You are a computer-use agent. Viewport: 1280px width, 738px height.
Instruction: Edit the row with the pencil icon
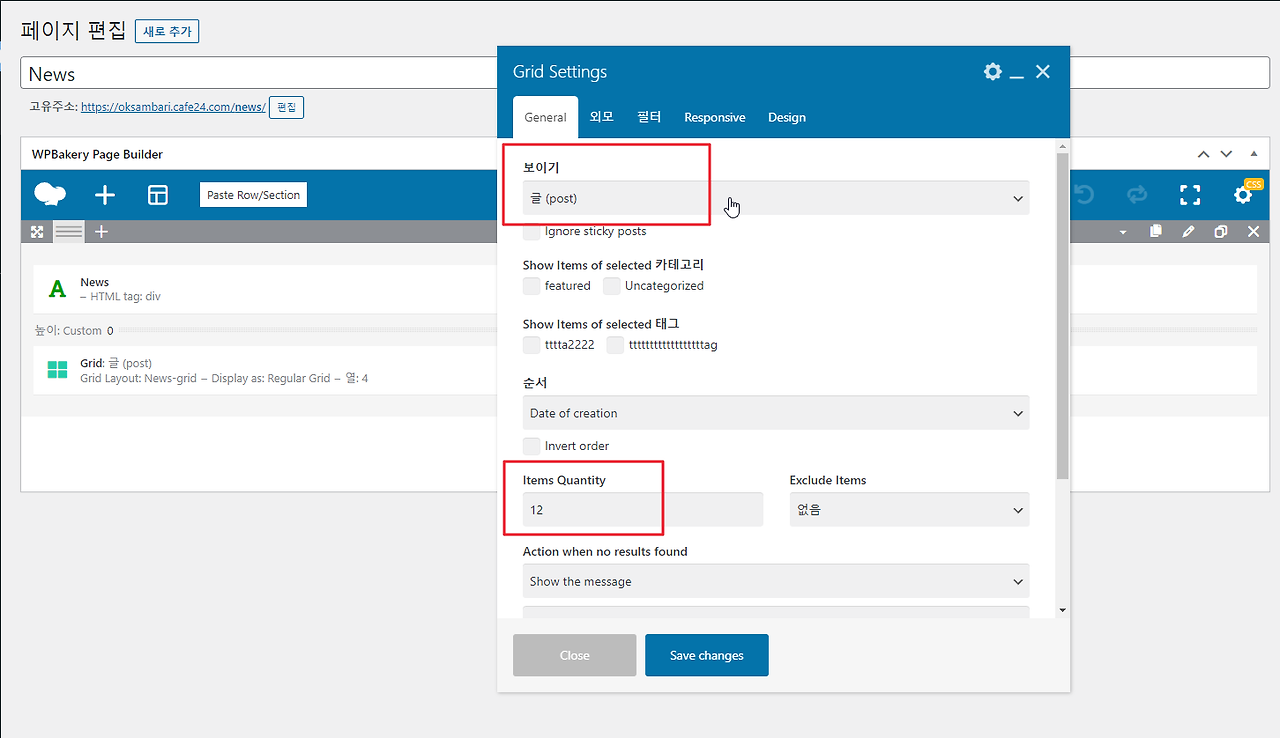1188,232
